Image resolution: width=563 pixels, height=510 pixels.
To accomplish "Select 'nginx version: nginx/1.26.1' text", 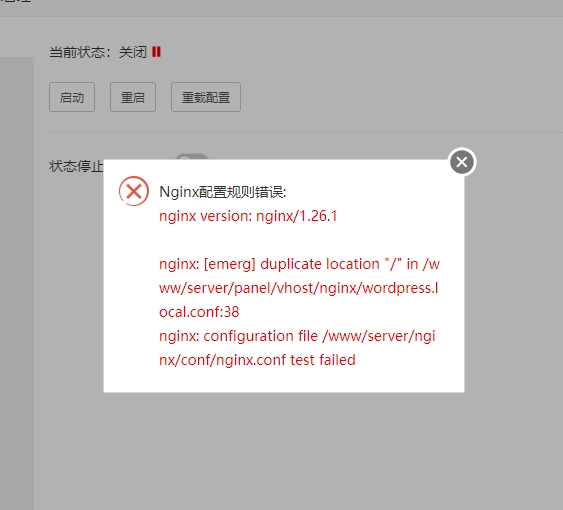I will [248, 216].
